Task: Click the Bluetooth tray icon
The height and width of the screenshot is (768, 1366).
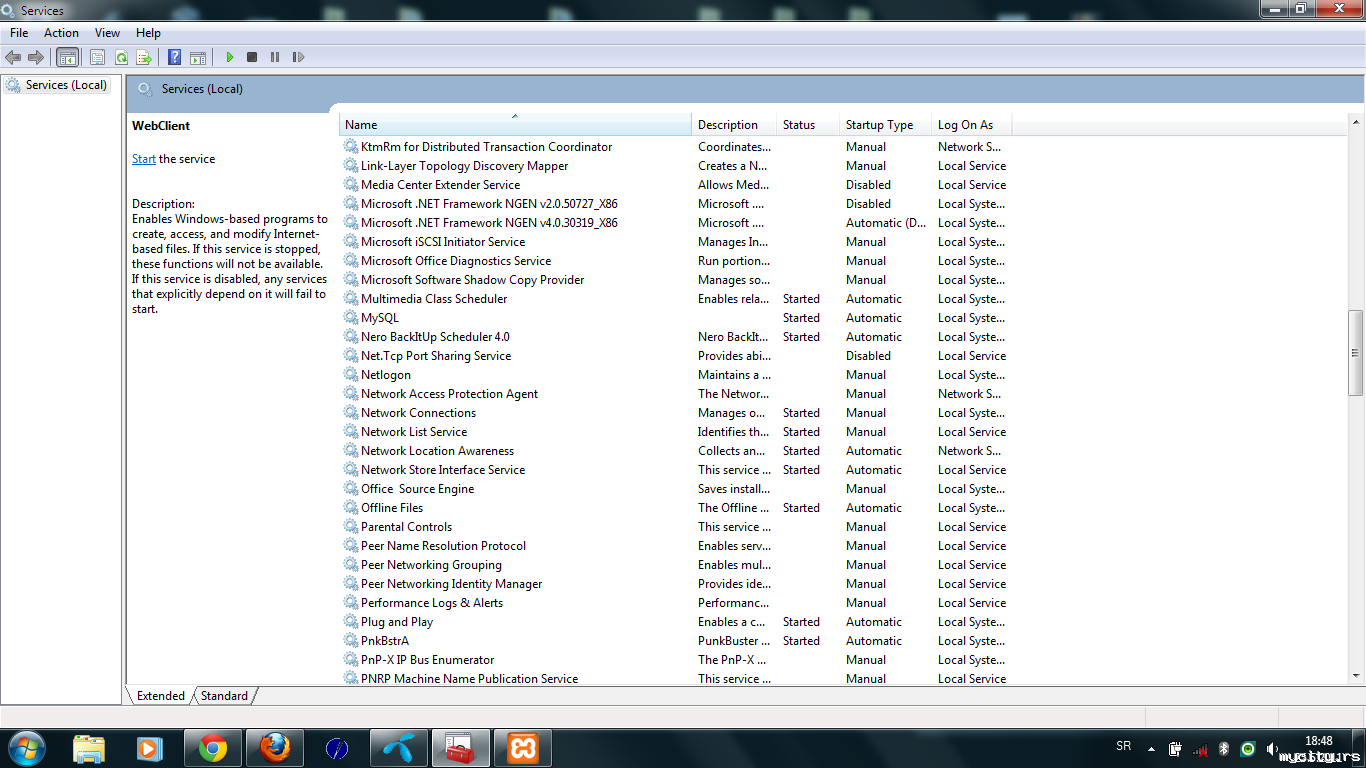Action: (1223, 748)
